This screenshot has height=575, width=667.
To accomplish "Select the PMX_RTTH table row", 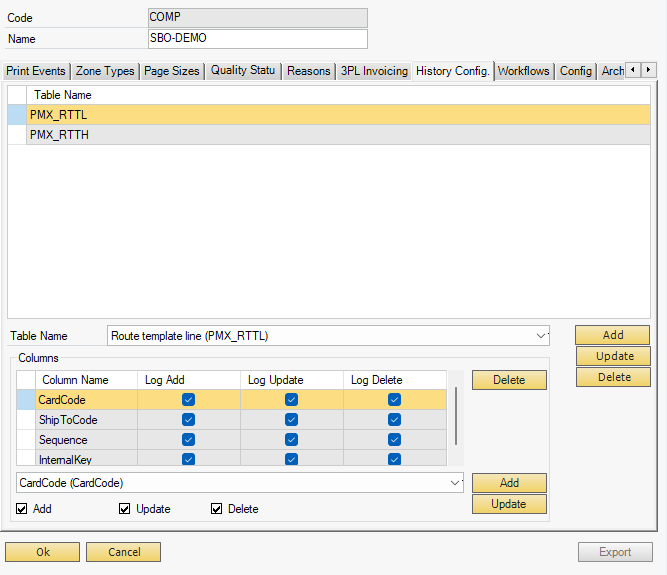I will pyautogui.click(x=60, y=134).
